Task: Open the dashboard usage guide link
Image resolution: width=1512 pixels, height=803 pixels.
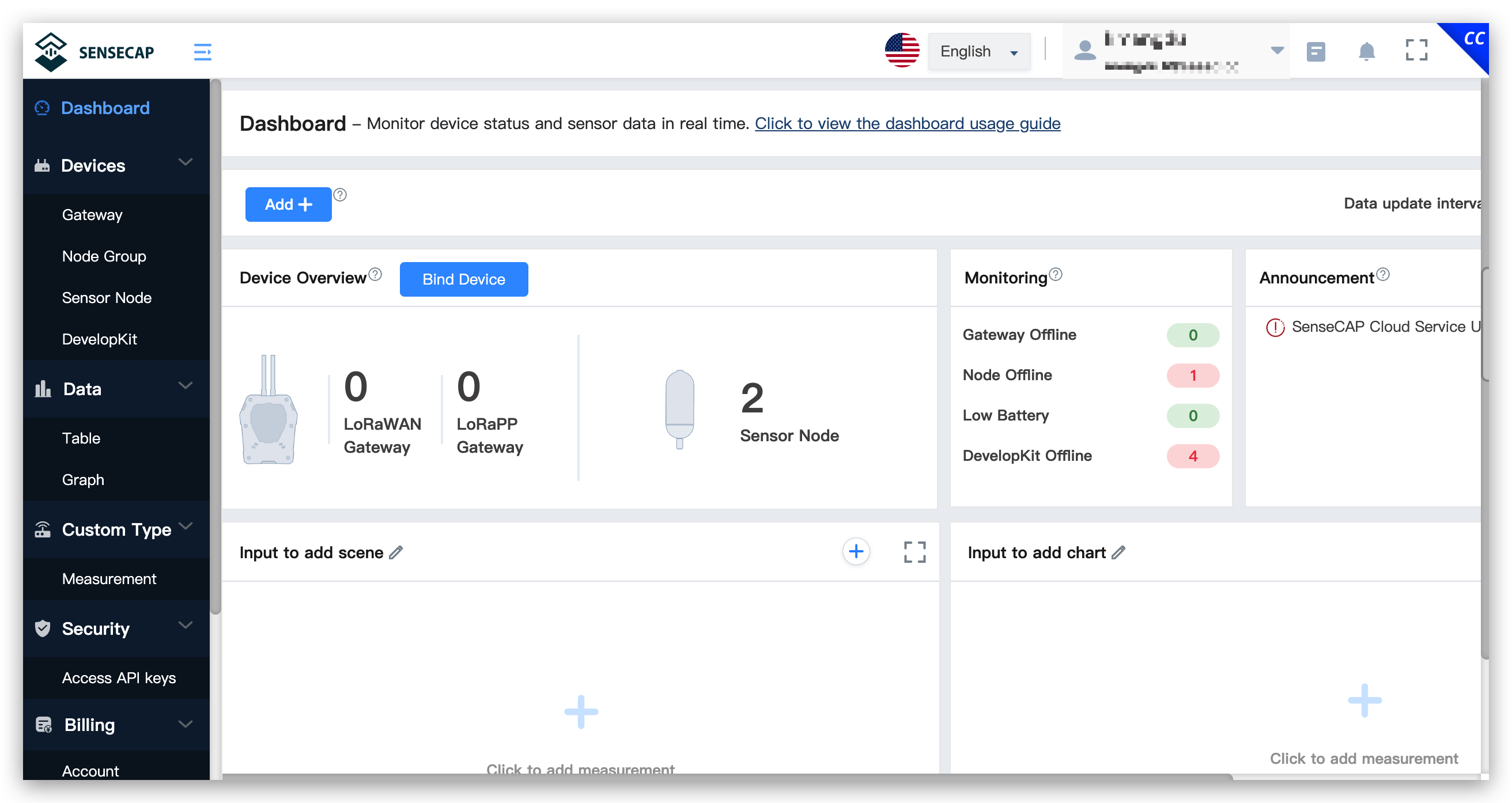Action: pyautogui.click(x=908, y=123)
